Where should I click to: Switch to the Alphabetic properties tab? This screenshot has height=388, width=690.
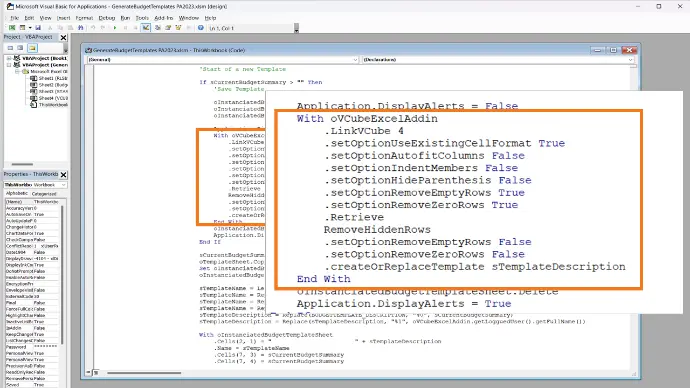[x=17, y=194]
